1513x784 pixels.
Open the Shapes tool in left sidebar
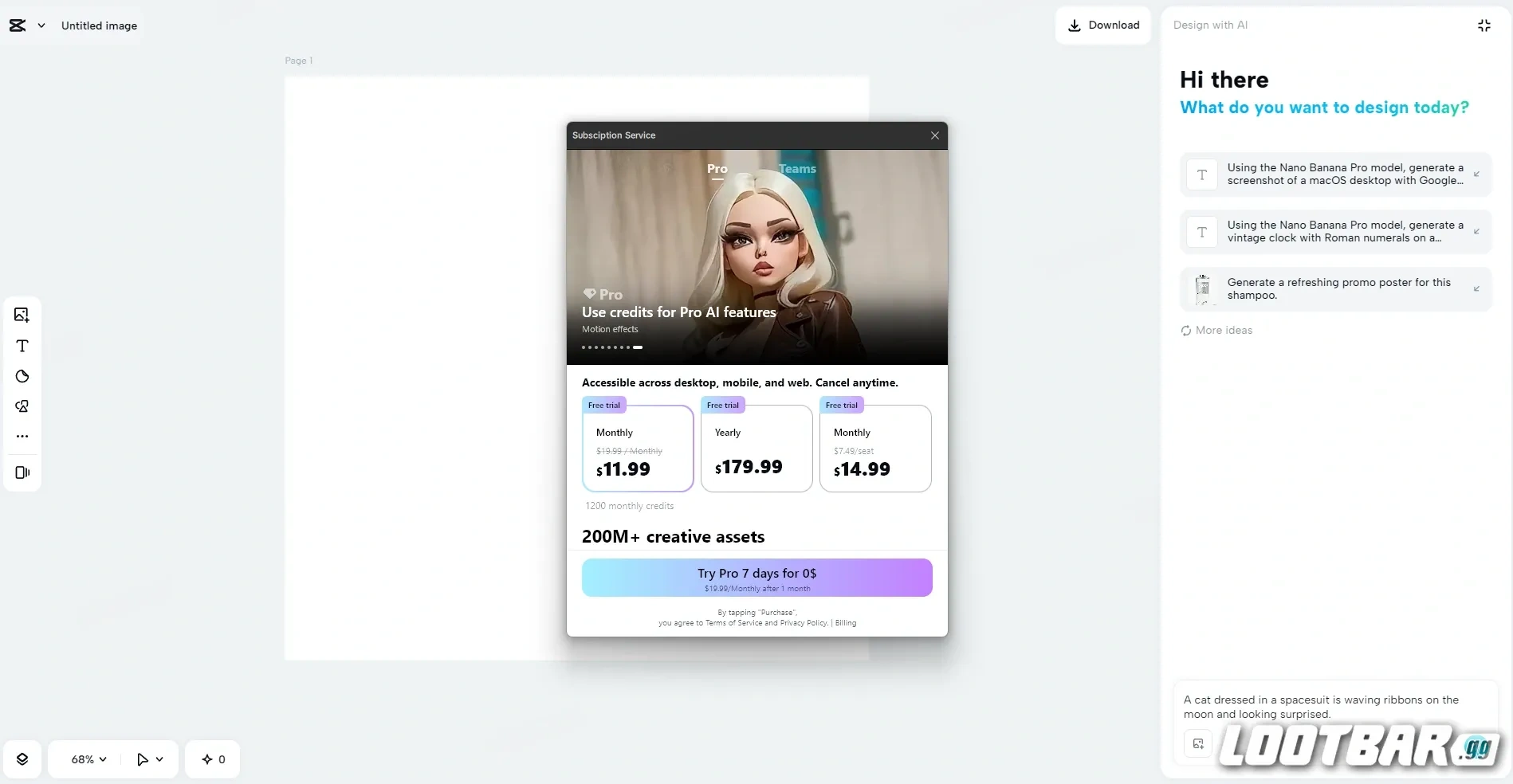point(22,376)
